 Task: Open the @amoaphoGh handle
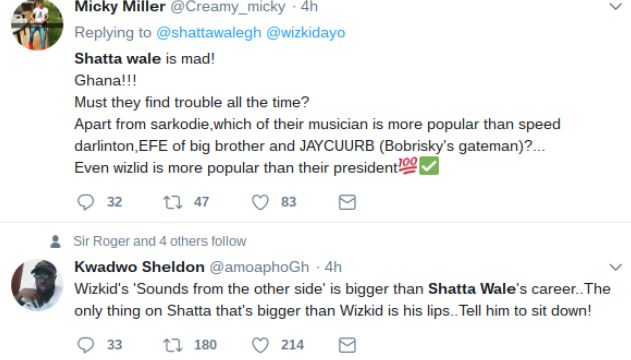pyautogui.click(x=259, y=267)
